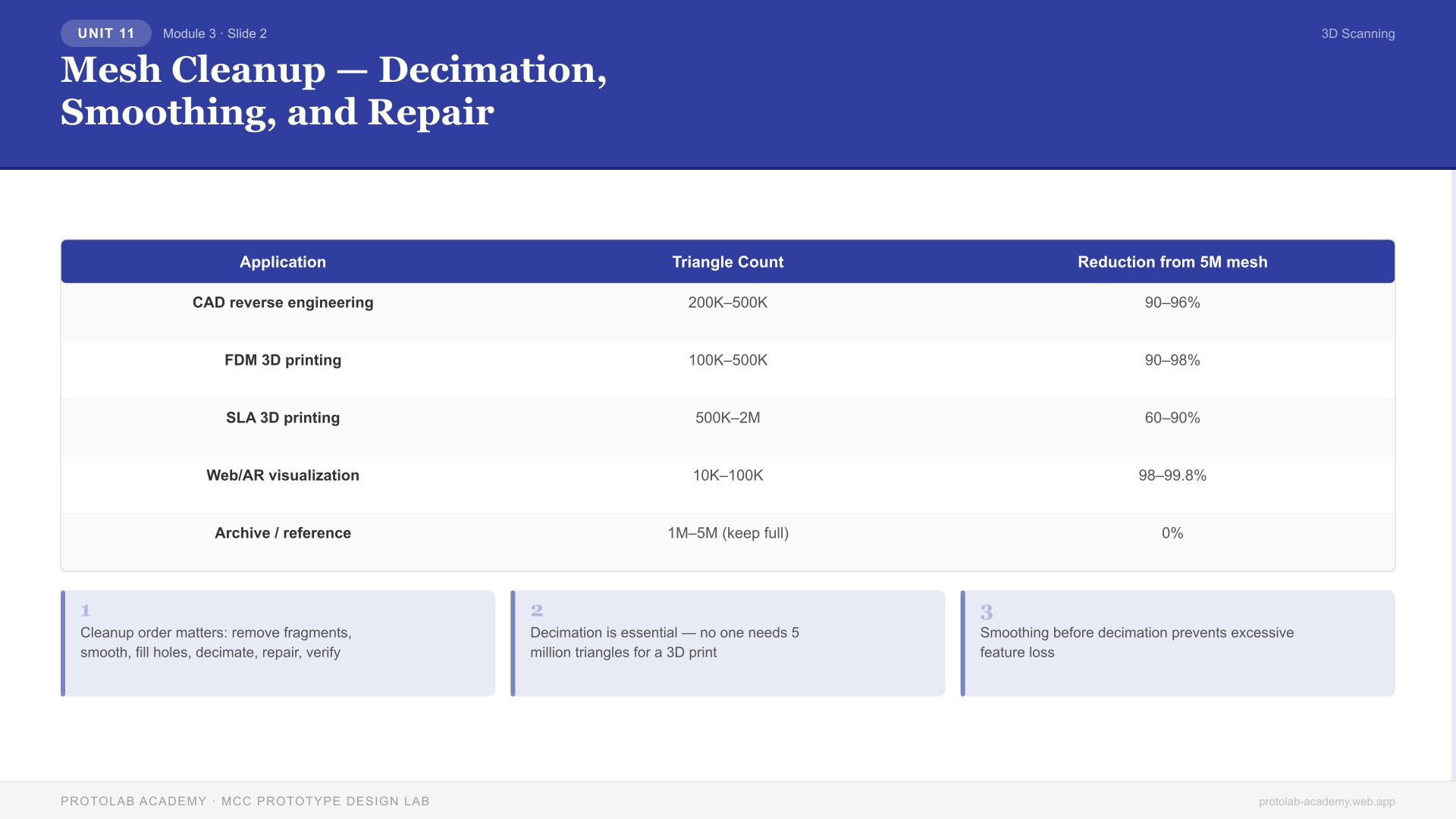This screenshot has height=819, width=1456.
Task: Click the Mesh Cleanup slide title
Action: [x=334, y=90]
